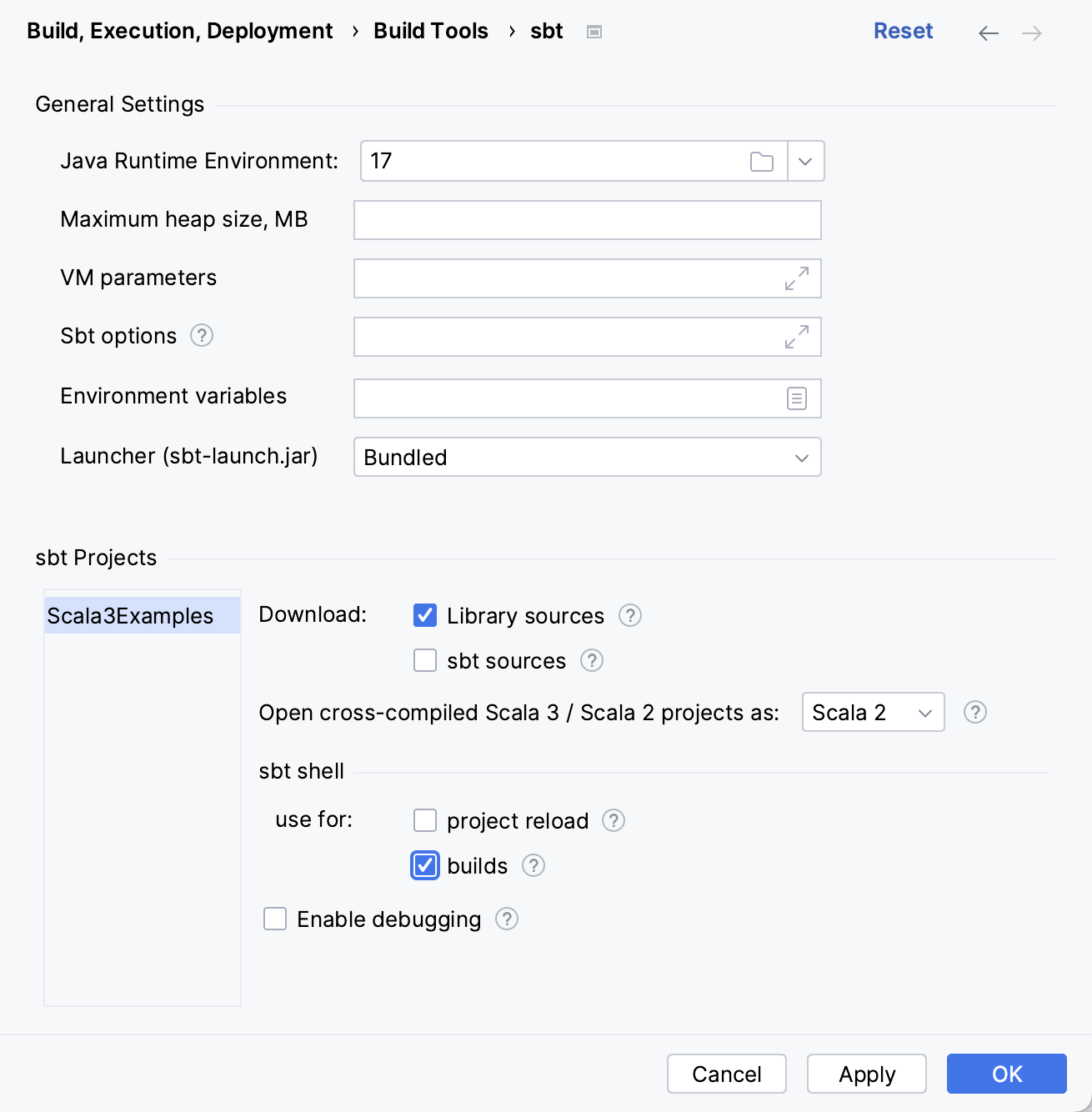The image size is (1092, 1112).
Task: Show help for Sbt options
Action: pos(202,336)
